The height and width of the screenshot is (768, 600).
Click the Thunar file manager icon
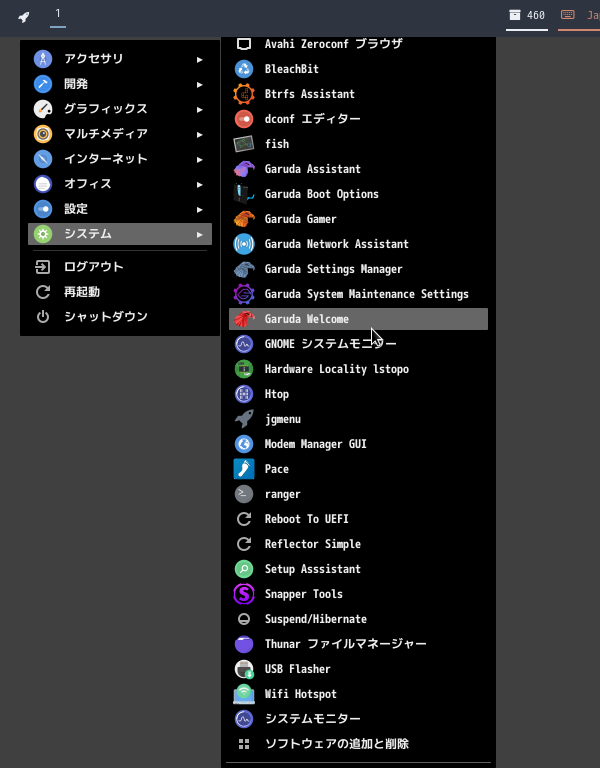pos(244,644)
